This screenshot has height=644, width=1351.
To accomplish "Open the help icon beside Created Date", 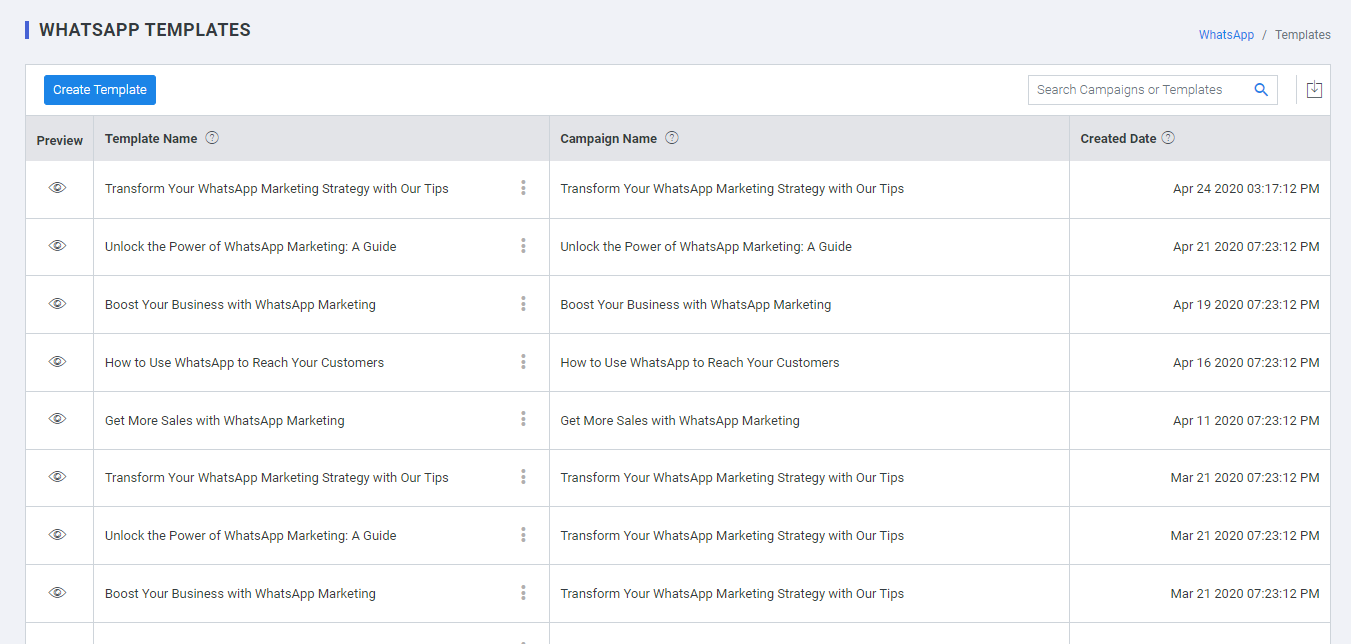I will pyautogui.click(x=1168, y=138).
